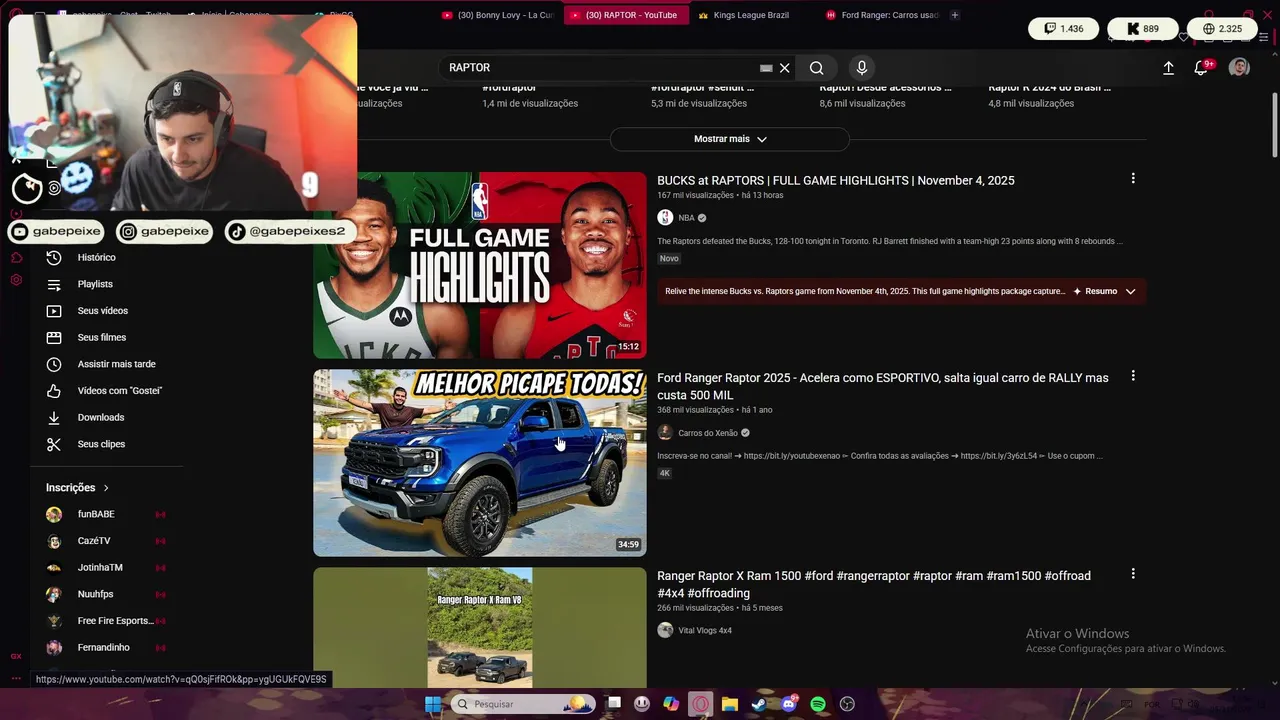Clear the search box with X
1280x720 pixels.
tap(785, 68)
